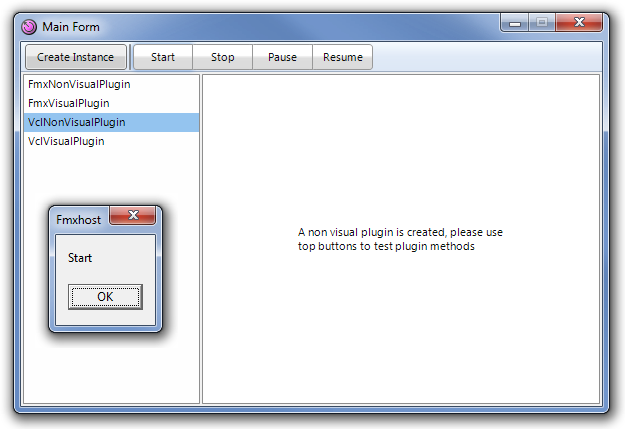The width and height of the screenshot is (625, 429).
Task: Select the highlighted VclNonVisualPlugin entry
Action: [x=111, y=122]
